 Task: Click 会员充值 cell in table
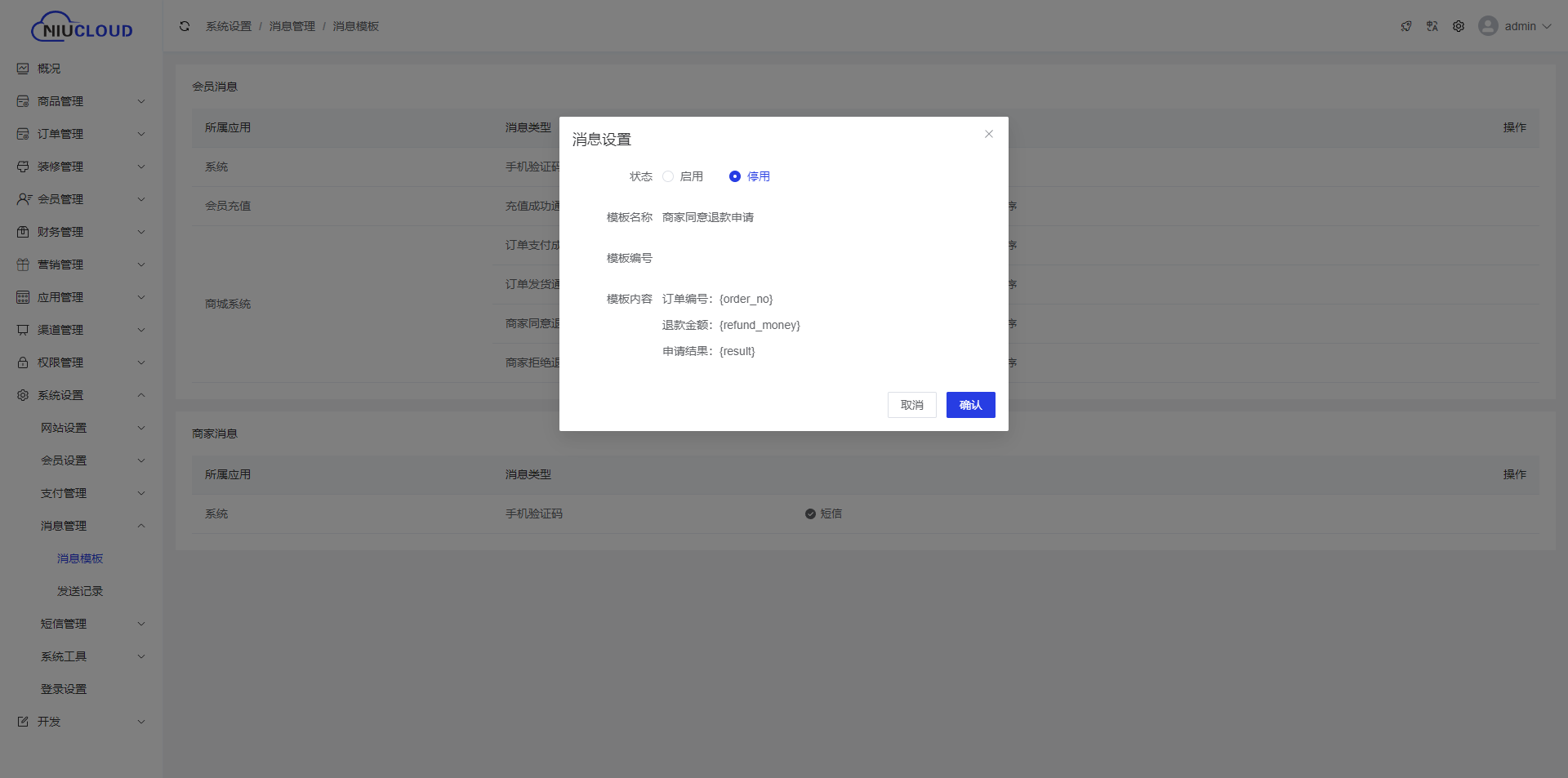(228, 206)
